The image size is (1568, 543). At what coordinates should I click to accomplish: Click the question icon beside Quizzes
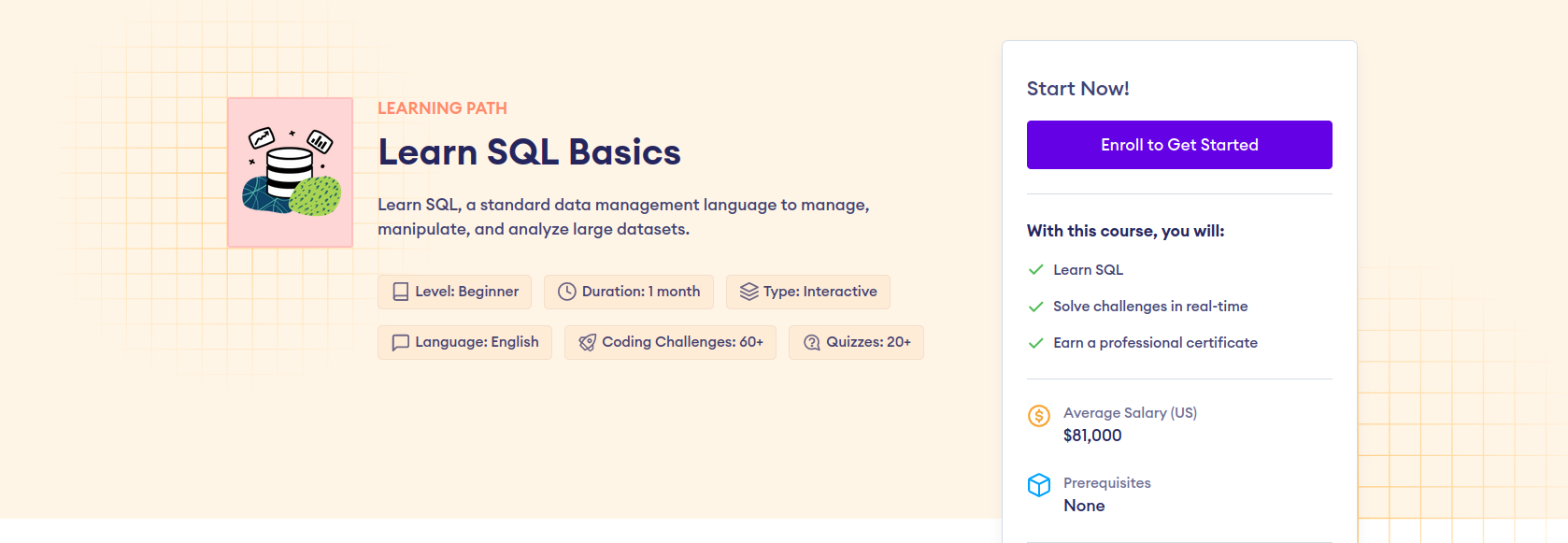811,342
